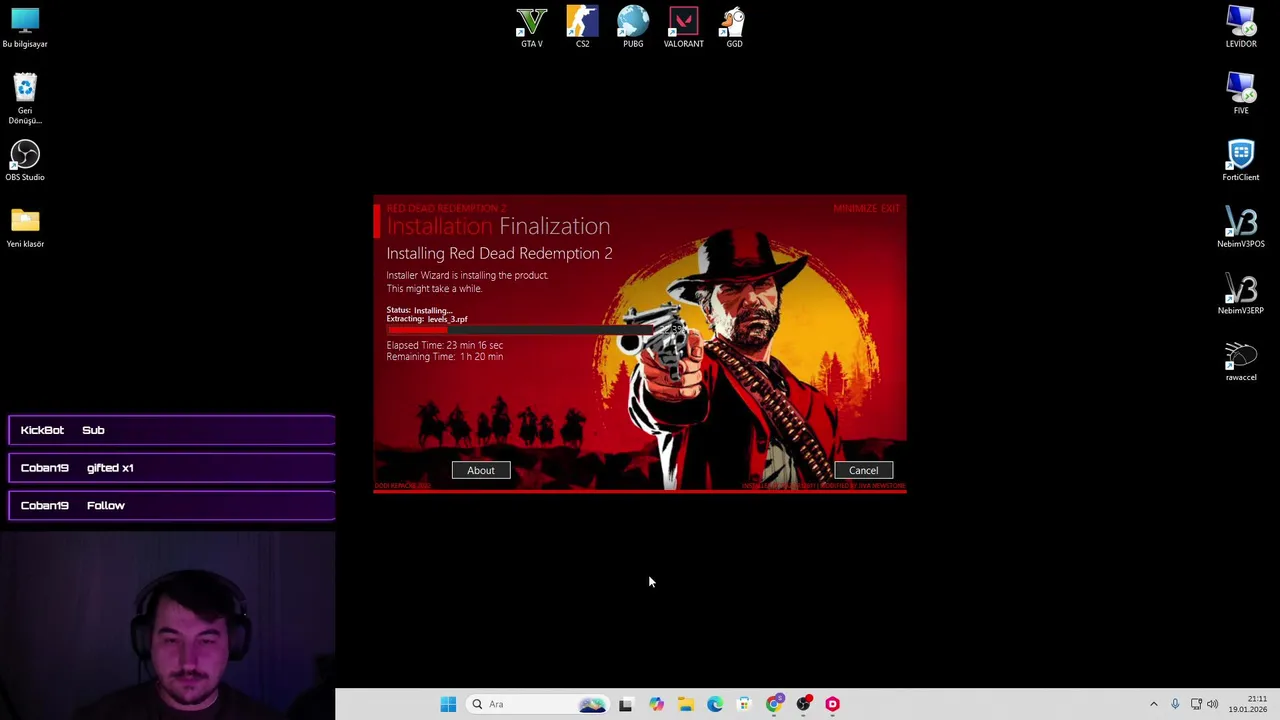Image resolution: width=1280 pixels, height=720 pixels.
Task: Select the OBS Studio desktop icon
Action: click(x=25, y=161)
